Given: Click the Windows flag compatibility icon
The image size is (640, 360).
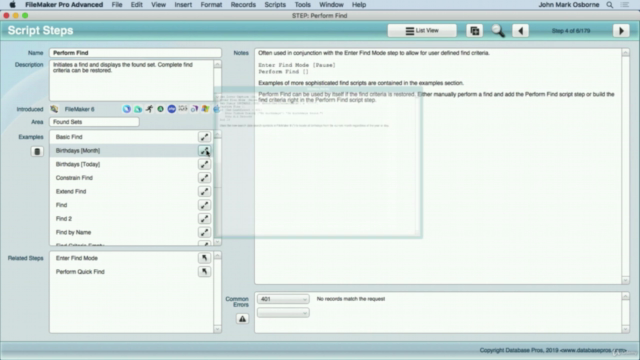Looking at the screenshot, I should tap(205, 109).
